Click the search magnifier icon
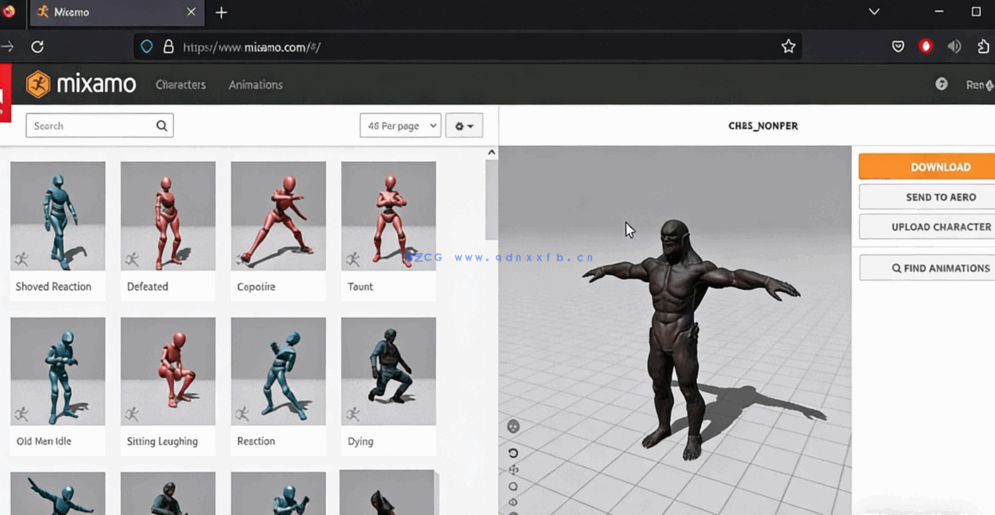The width and height of the screenshot is (995, 515). 162,126
